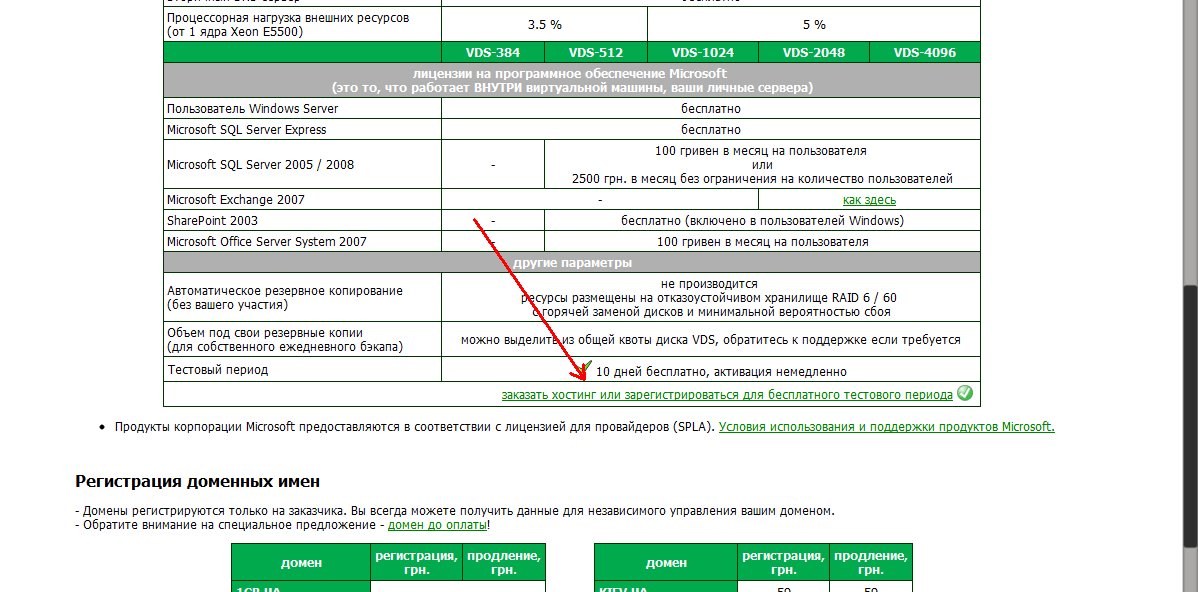The width and height of the screenshot is (1198, 592).
Task: Click the VDS-512 column header
Action: click(x=596, y=53)
